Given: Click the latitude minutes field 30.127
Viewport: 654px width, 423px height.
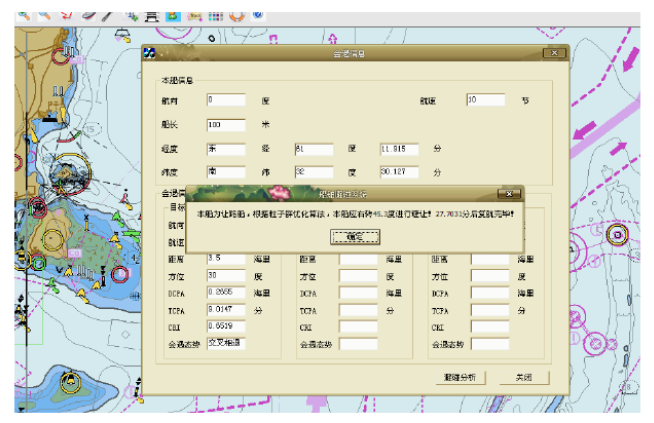Looking at the screenshot, I should [x=400, y=172].
